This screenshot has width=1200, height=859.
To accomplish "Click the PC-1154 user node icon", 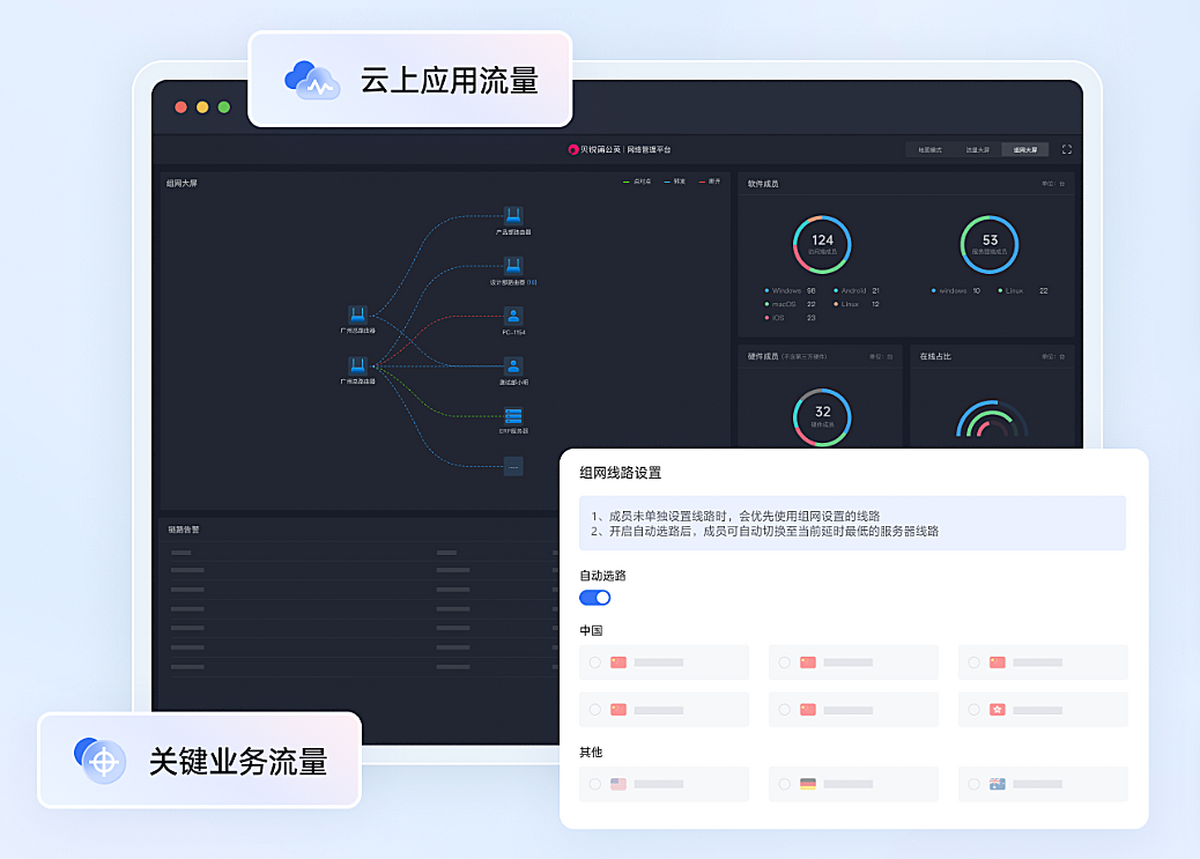I will [x=513, y=316].
